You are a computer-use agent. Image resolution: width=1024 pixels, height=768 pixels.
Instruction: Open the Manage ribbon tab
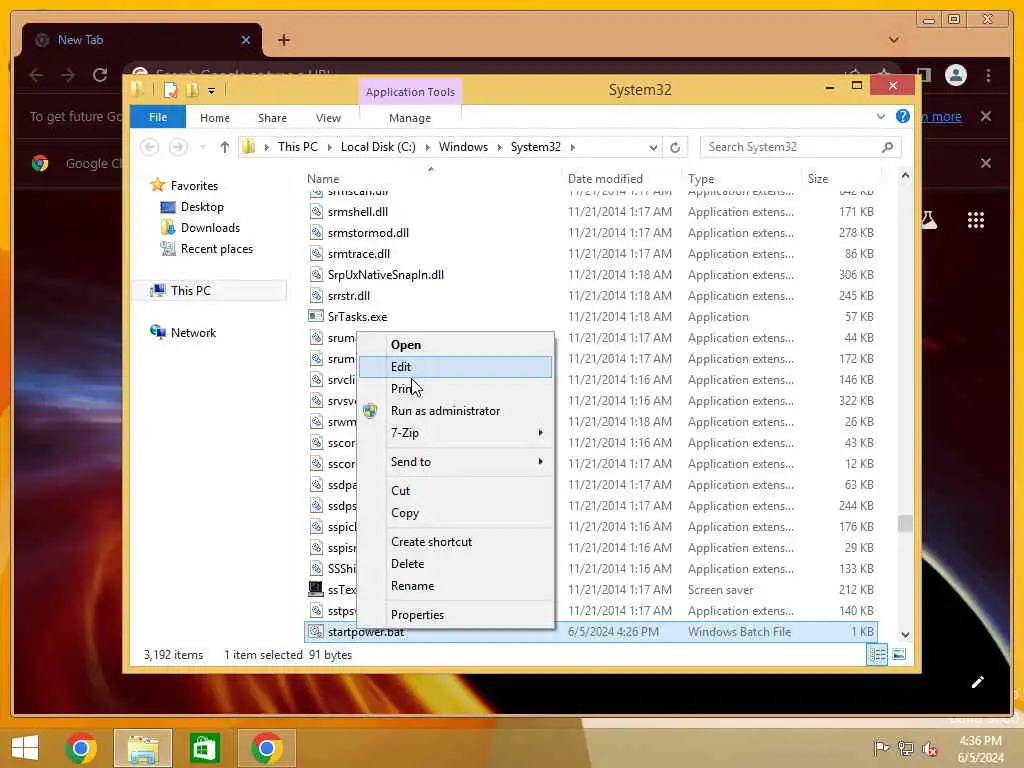409,118
